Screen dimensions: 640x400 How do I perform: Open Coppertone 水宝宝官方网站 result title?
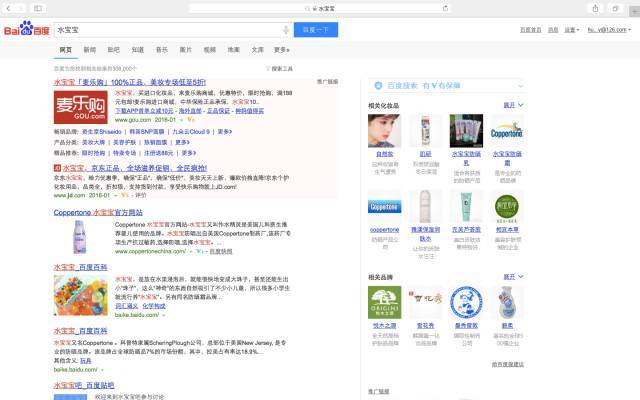[98, 213]
